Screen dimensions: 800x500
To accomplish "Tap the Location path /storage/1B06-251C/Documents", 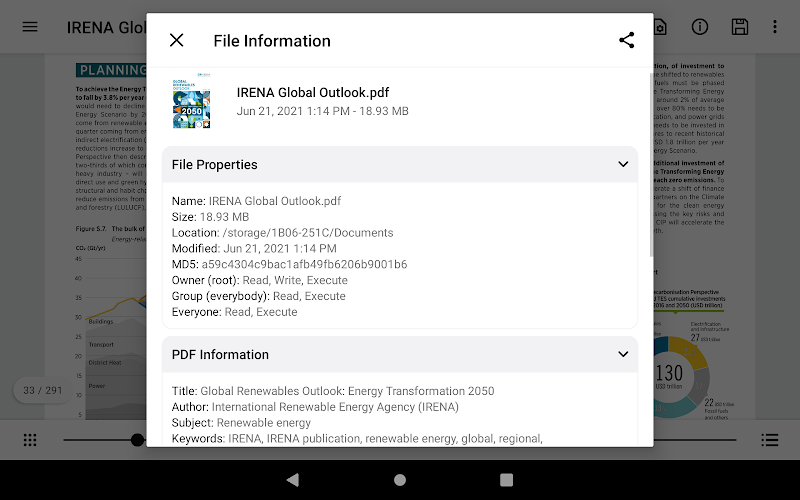I will (x=308, y=233).
